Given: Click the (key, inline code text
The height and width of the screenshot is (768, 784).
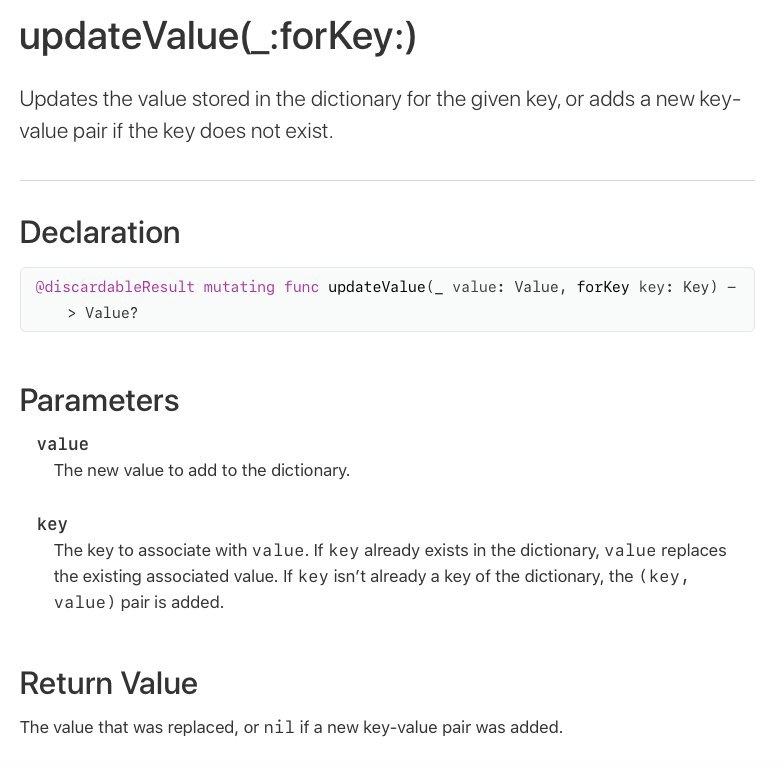Looking at the screenshot, I should [664, 577].
